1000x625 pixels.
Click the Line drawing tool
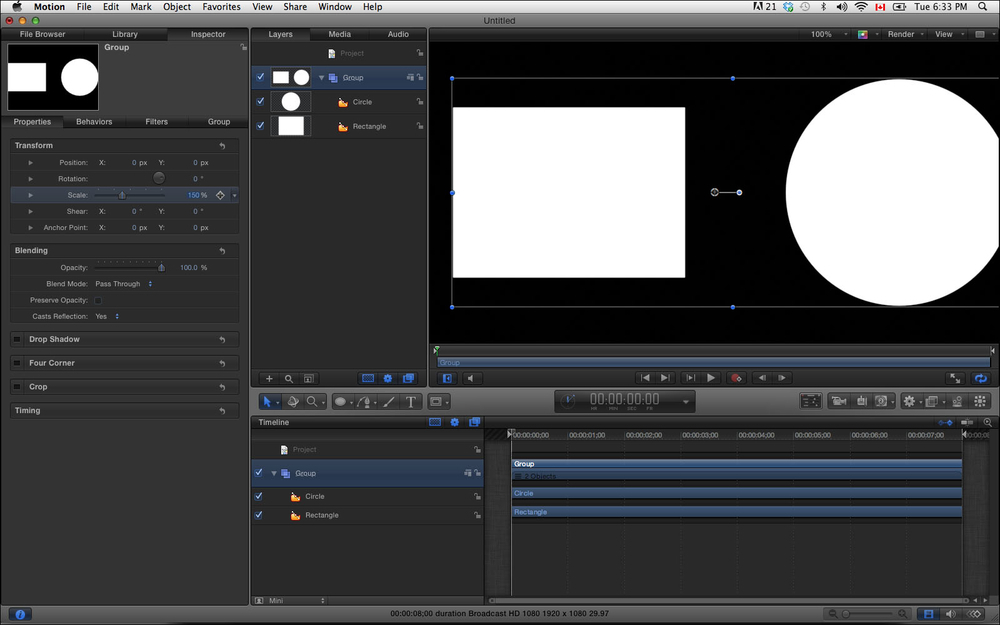click(x=388, y=401)
